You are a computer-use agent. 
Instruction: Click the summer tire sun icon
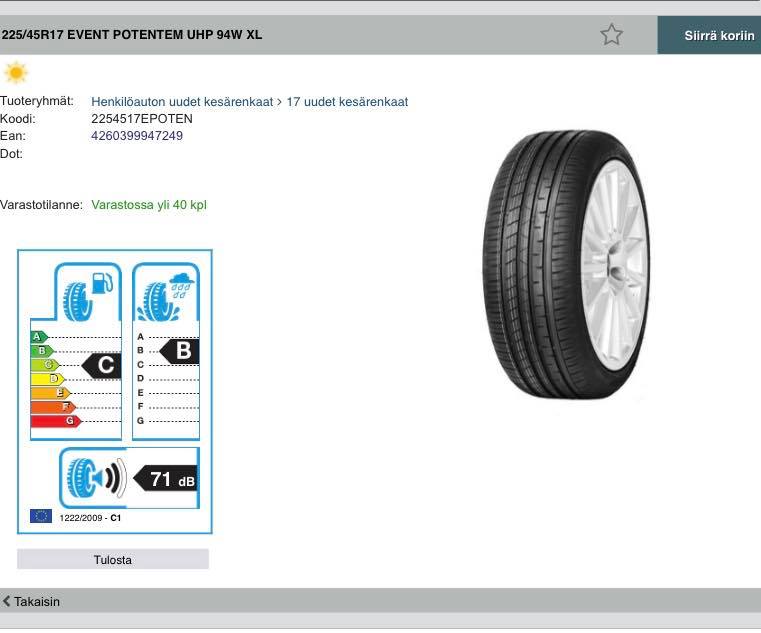[16, 73]
